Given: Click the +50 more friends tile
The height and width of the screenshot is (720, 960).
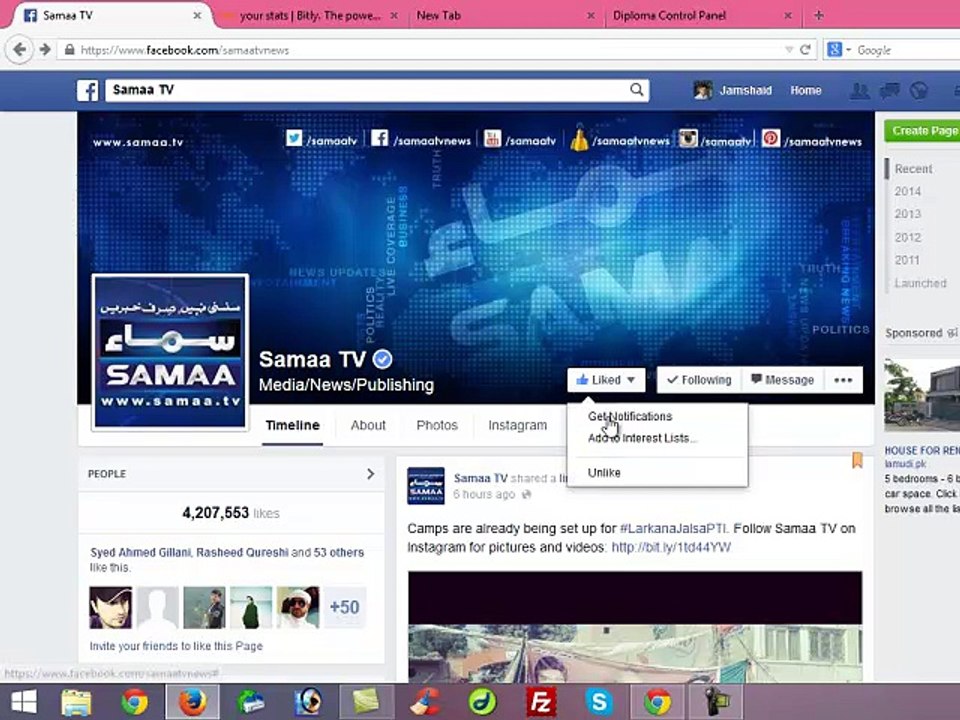Looking at the screenshot, I should (345, 607).
